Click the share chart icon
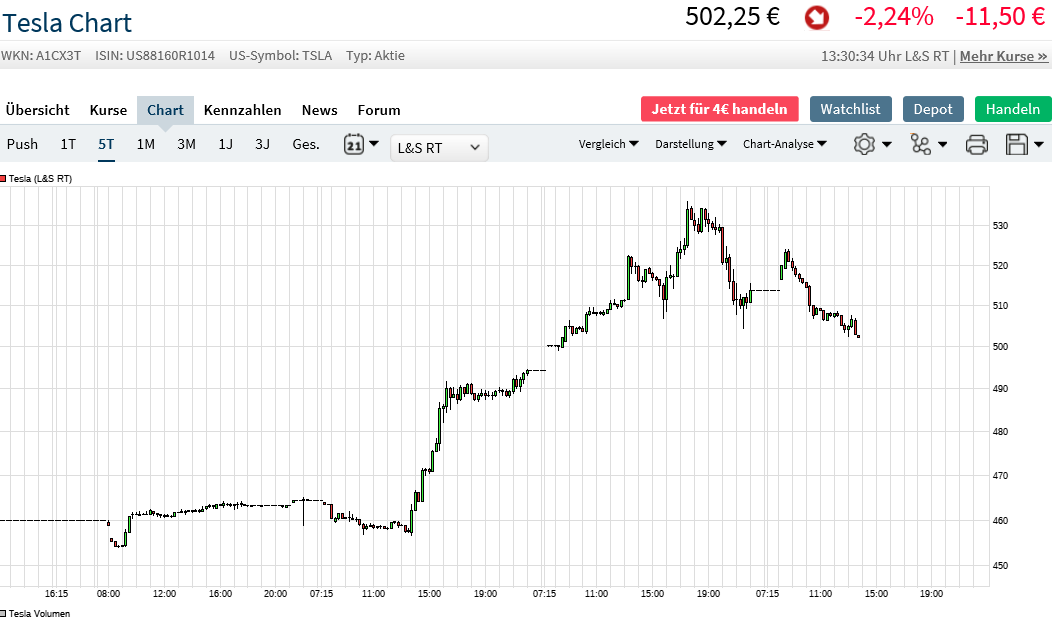The width and height of the screenshot is (1059, 619). point(921,144)
